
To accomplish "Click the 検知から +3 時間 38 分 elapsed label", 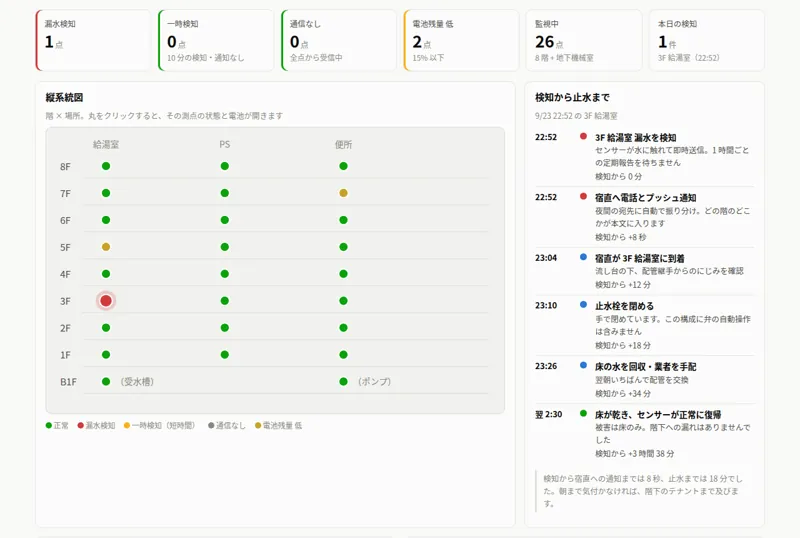I will tap(634, 454).
